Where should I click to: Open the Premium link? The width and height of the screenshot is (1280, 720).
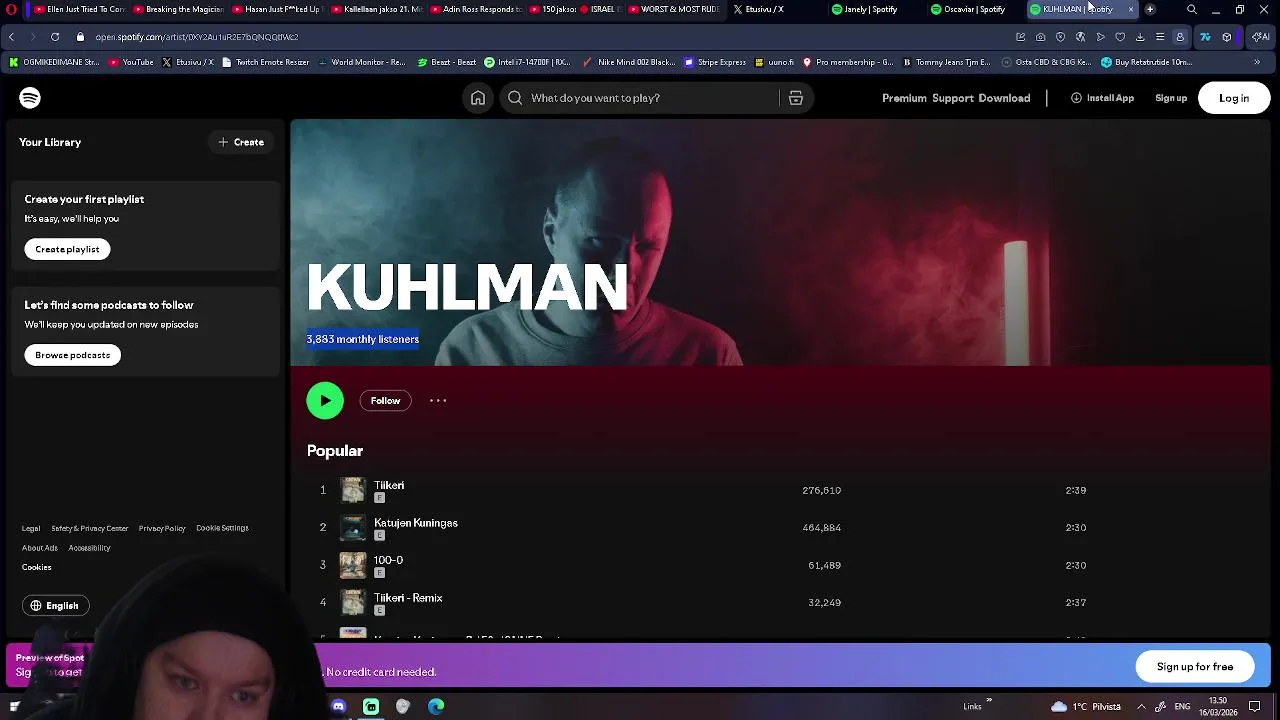[x=904, y=98]
